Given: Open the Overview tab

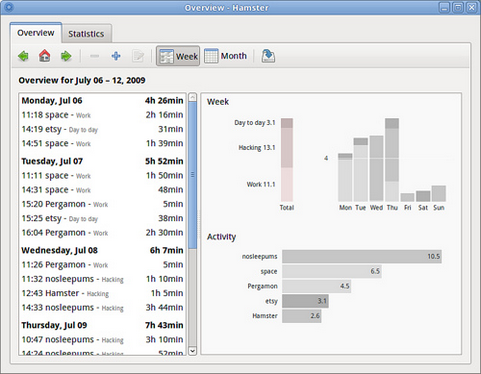Looking at the screenshot, I should tap(36, 33).
